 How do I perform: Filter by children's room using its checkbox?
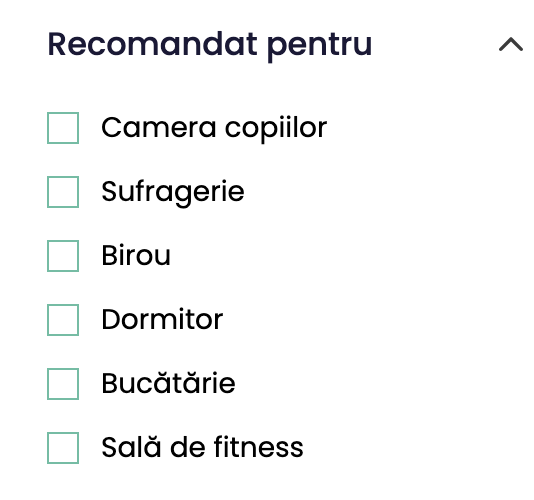pos(63,128)
